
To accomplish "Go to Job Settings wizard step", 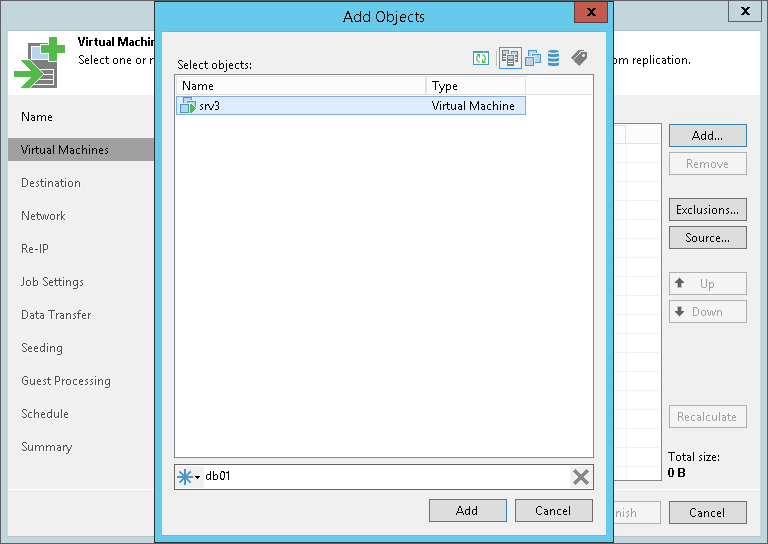I will click(x=52, y=282).
